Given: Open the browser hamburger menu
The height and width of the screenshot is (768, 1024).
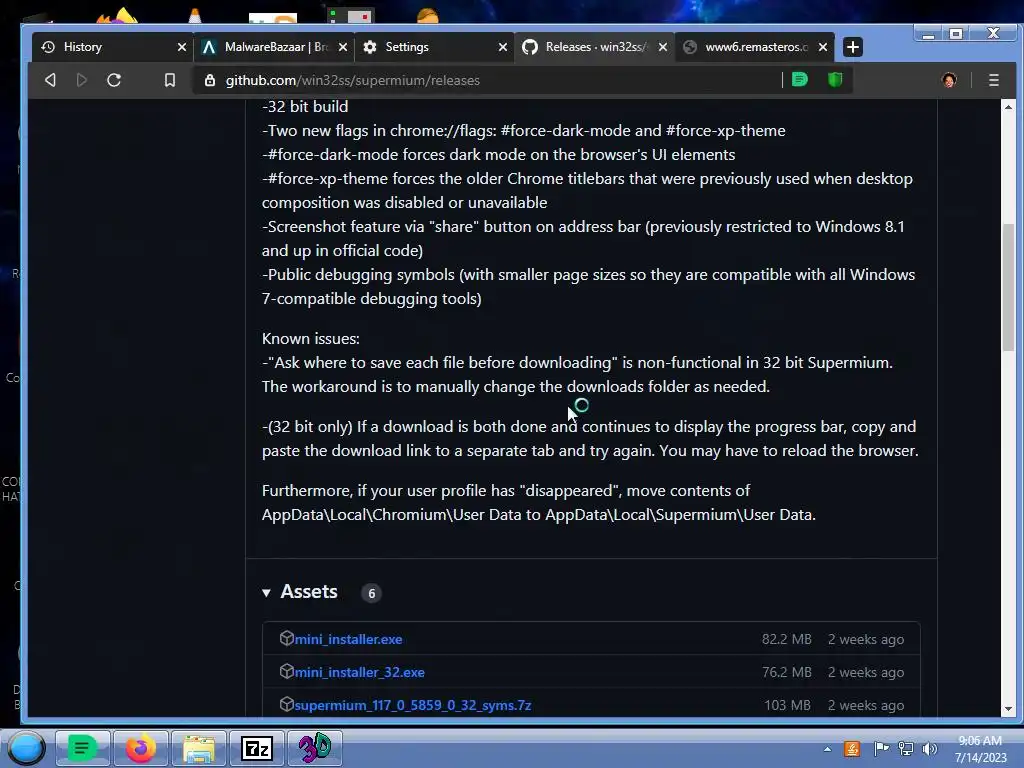Looking at the screenshot, I should (994, 80).
